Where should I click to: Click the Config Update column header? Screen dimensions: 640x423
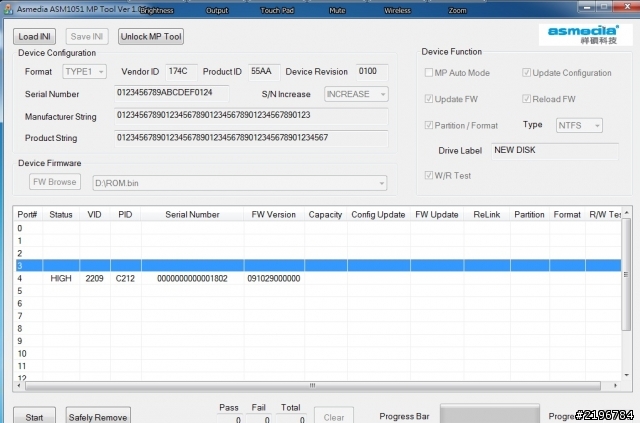click(378, 215)
